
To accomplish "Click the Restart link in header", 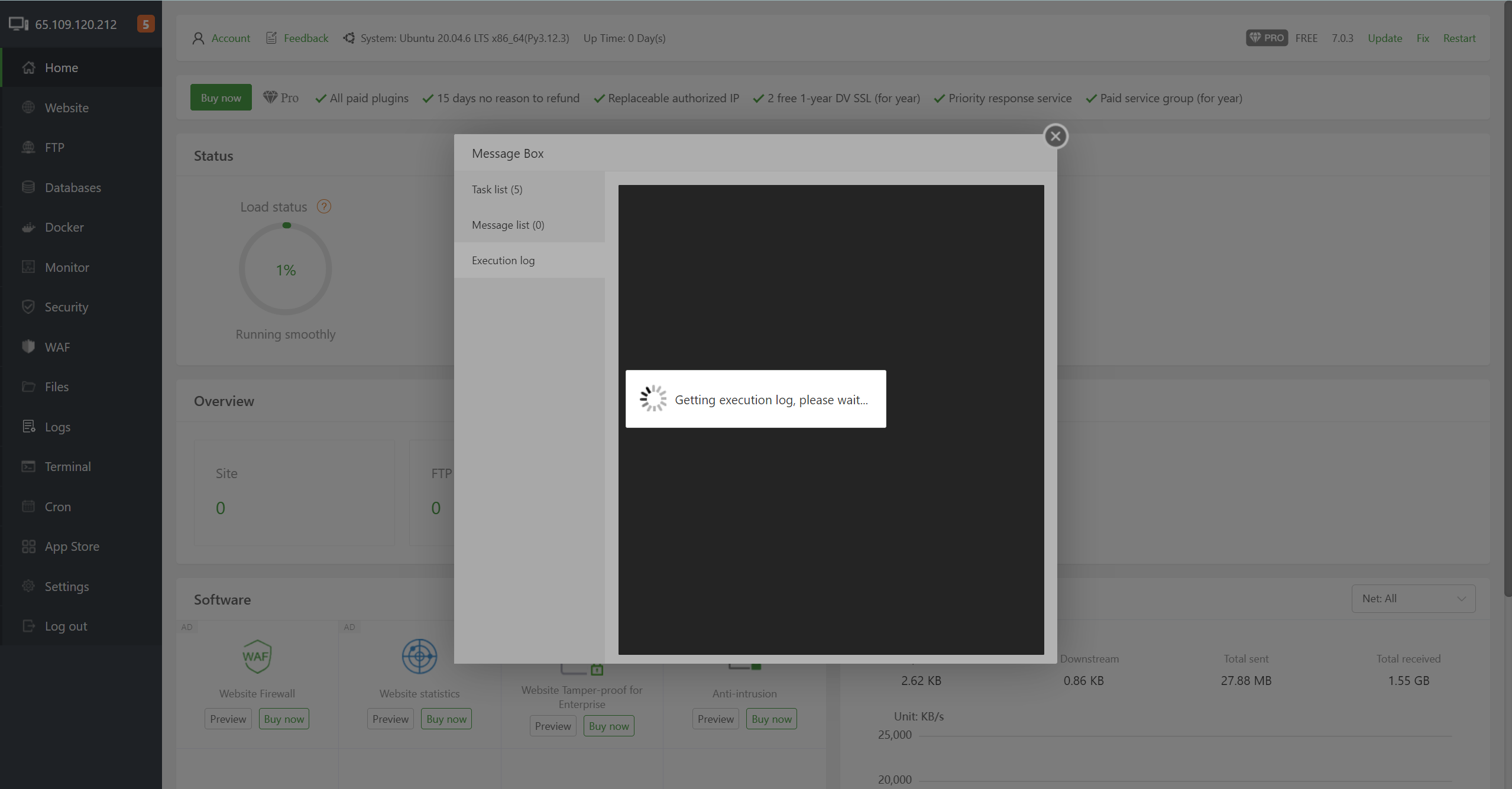I will click(x=1459, y=38).
